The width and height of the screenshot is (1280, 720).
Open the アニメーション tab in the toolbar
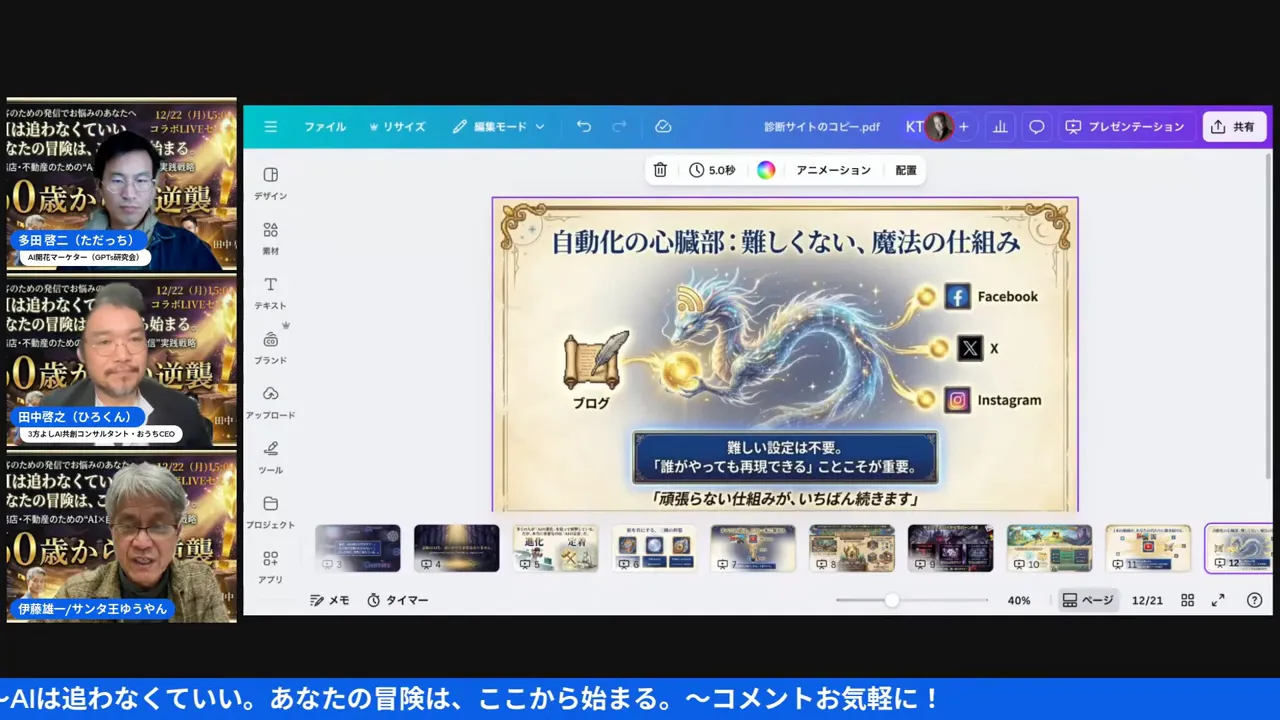pos(833,170)
